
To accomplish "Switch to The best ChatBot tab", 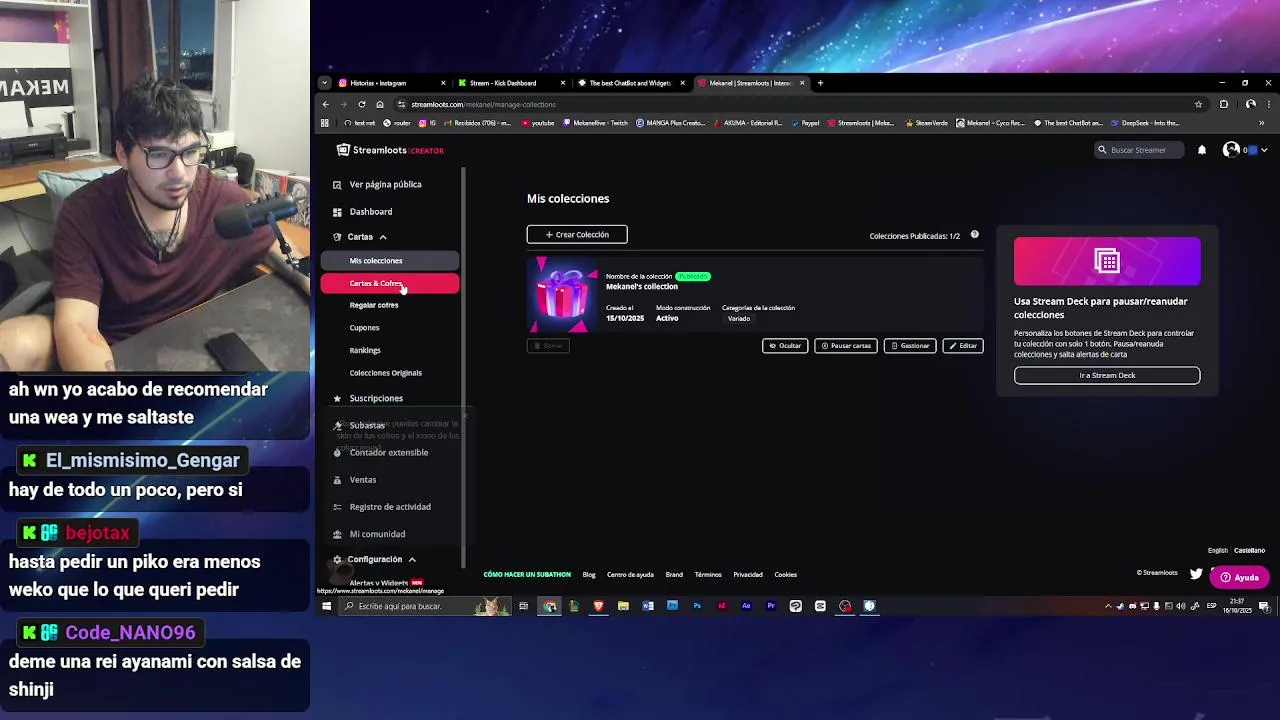I will pos(631,83).
